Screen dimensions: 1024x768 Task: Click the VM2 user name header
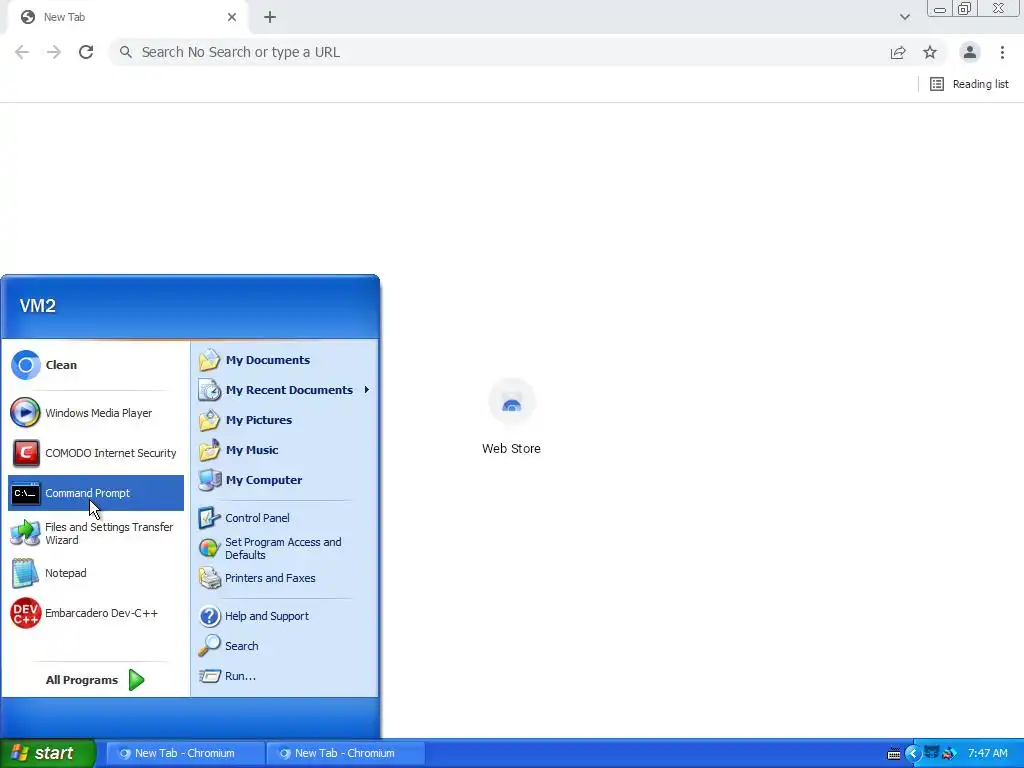pos(38,306)
